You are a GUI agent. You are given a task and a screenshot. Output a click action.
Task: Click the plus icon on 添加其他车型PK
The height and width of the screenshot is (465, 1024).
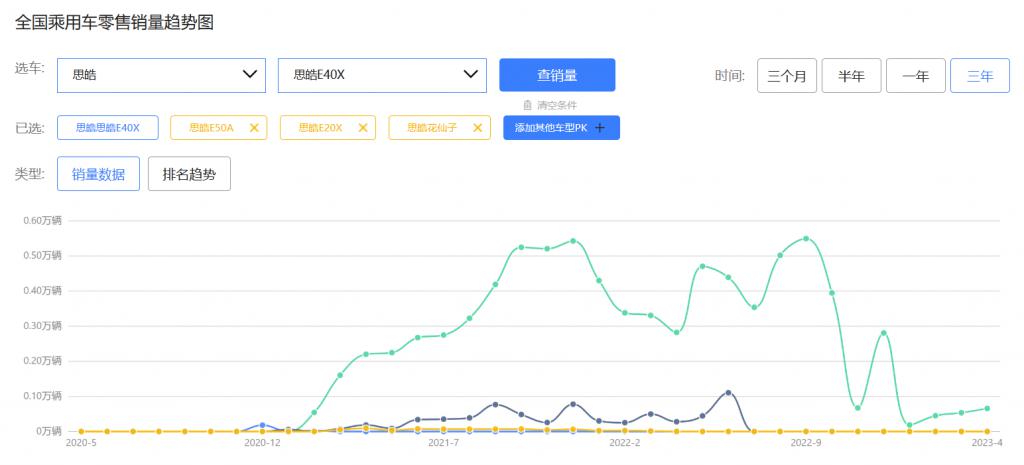[x=600, y=128]
